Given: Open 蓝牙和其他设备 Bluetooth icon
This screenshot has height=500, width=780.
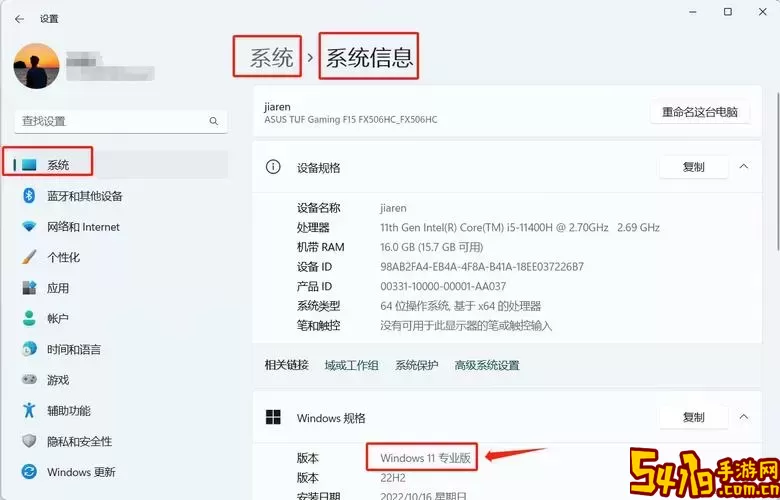Looking at the screenshot, I should 29,196.
